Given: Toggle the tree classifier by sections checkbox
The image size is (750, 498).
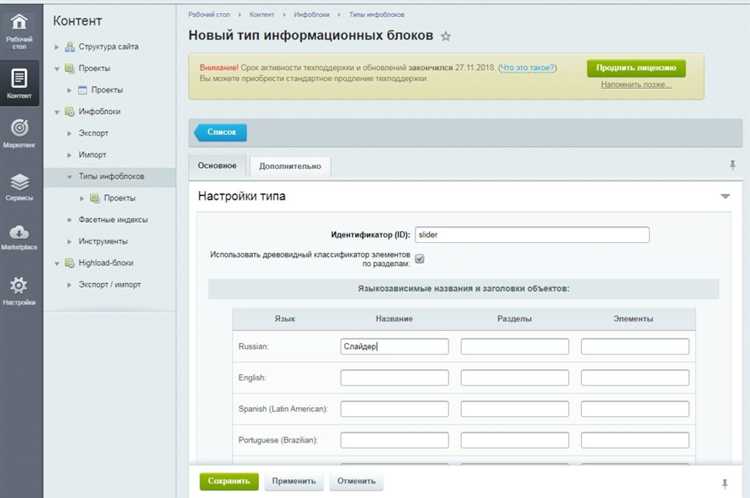Looking at the screenshot, I should (x=420, y=259).
